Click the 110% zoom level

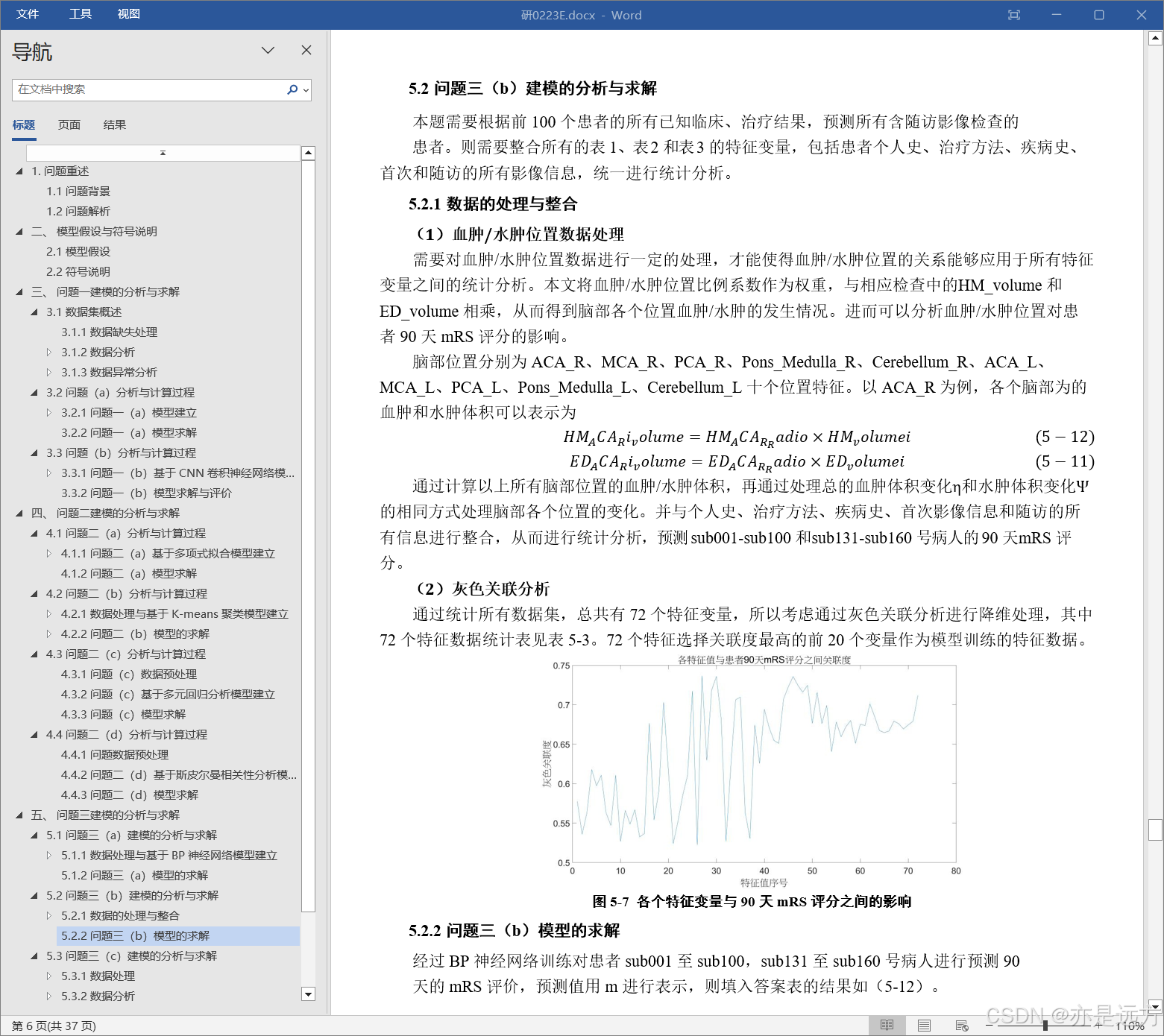(x=1131, y=1026)
